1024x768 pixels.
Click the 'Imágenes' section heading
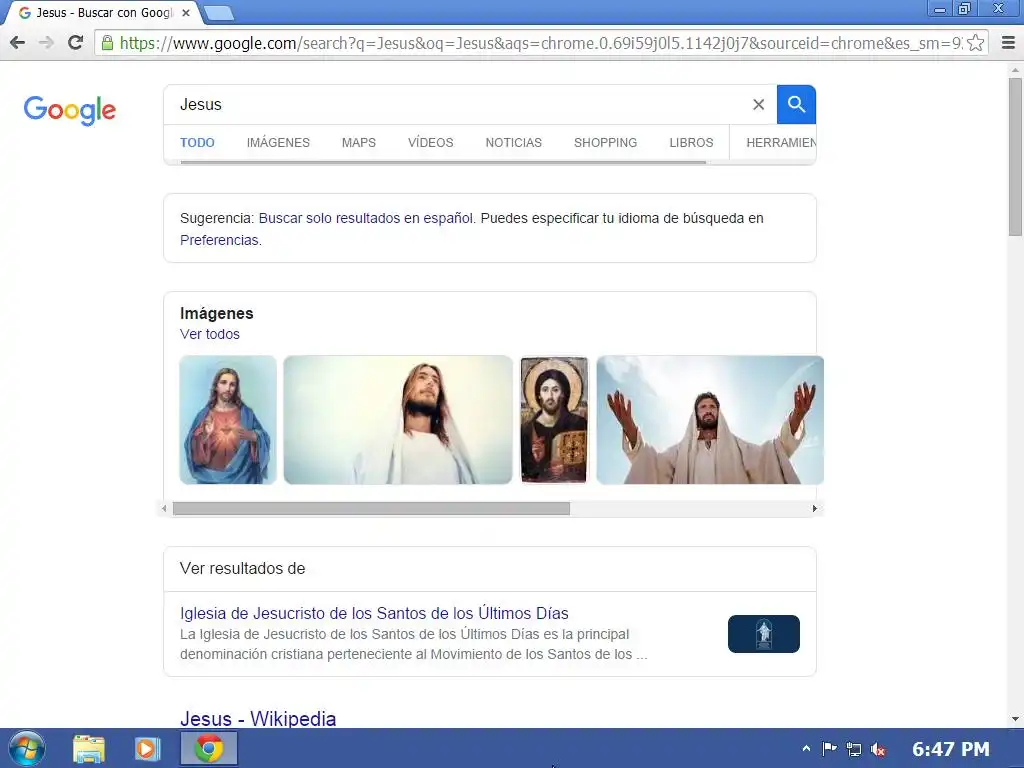216,313
